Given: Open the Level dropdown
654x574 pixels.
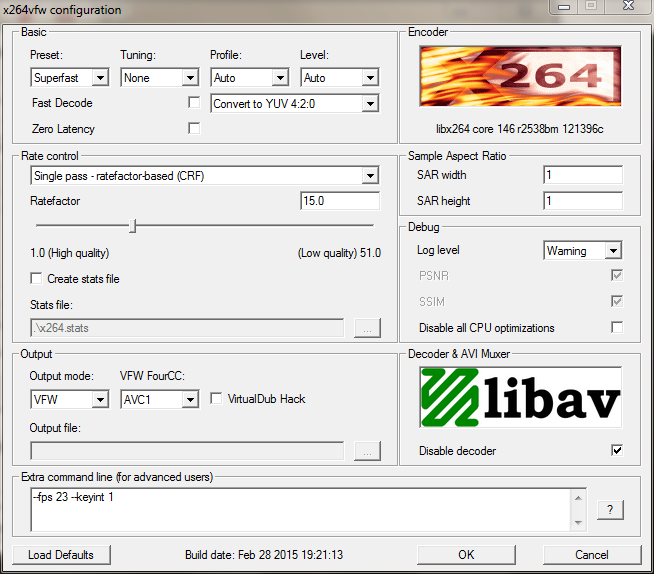Looking at the screenshot, I should coord(340,78).
